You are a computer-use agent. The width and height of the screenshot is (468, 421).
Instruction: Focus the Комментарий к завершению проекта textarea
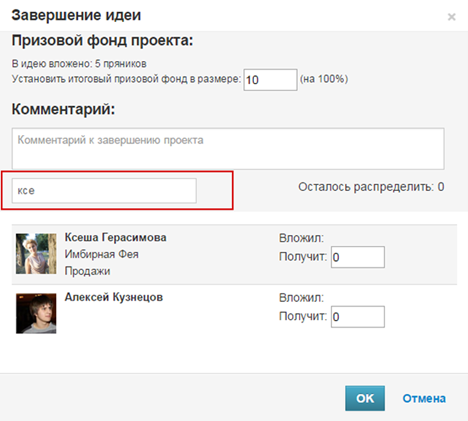click(228, 149)
